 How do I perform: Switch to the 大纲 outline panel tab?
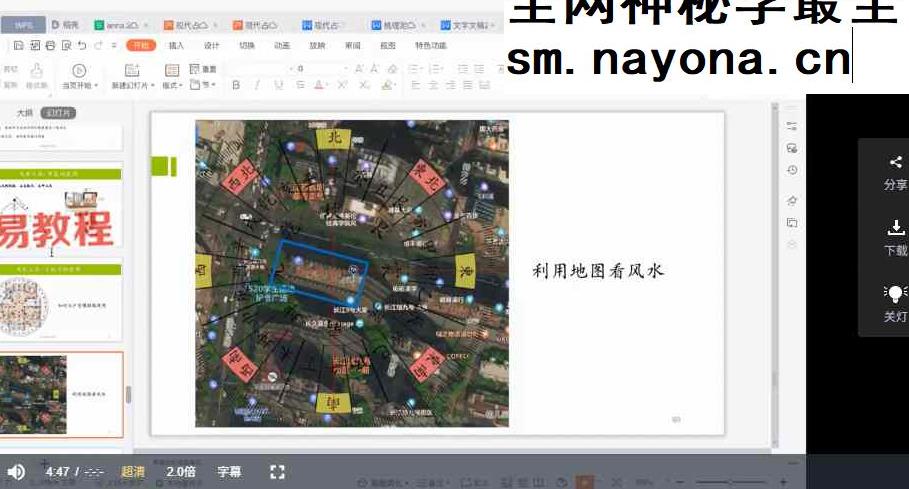(24, 112)
